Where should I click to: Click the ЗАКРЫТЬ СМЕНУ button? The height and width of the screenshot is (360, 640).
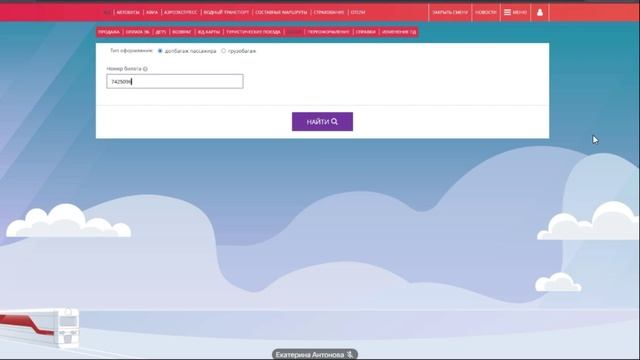click(x=450, y=13)
